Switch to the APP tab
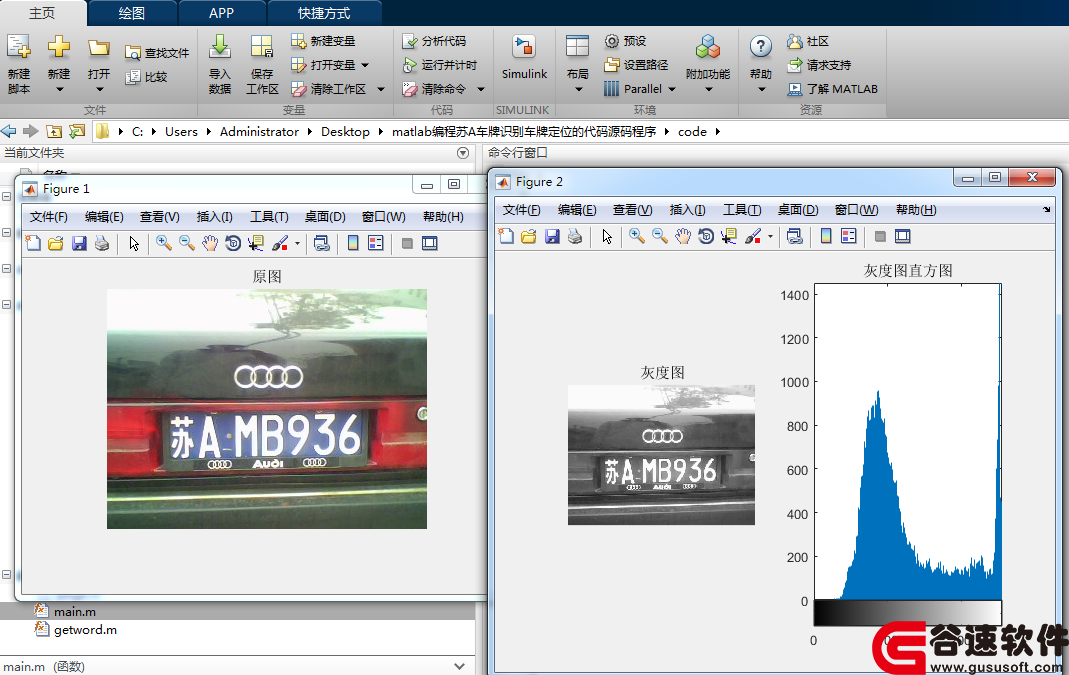 [x=222, y=13]
